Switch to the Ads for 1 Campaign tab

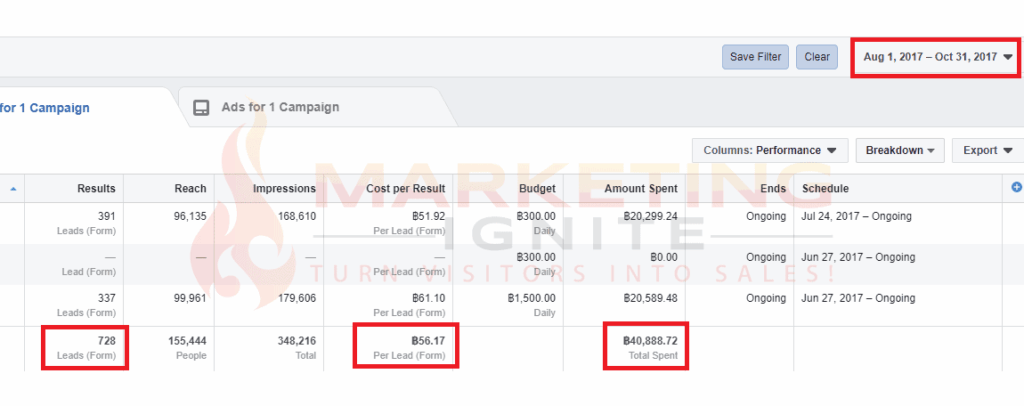pyautogui.click(x=279, y=107)
